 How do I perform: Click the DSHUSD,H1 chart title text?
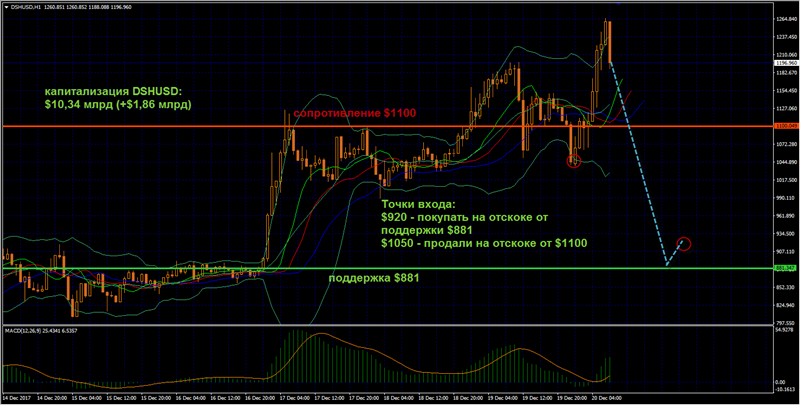pyautogui.click(x=25, y=7)
